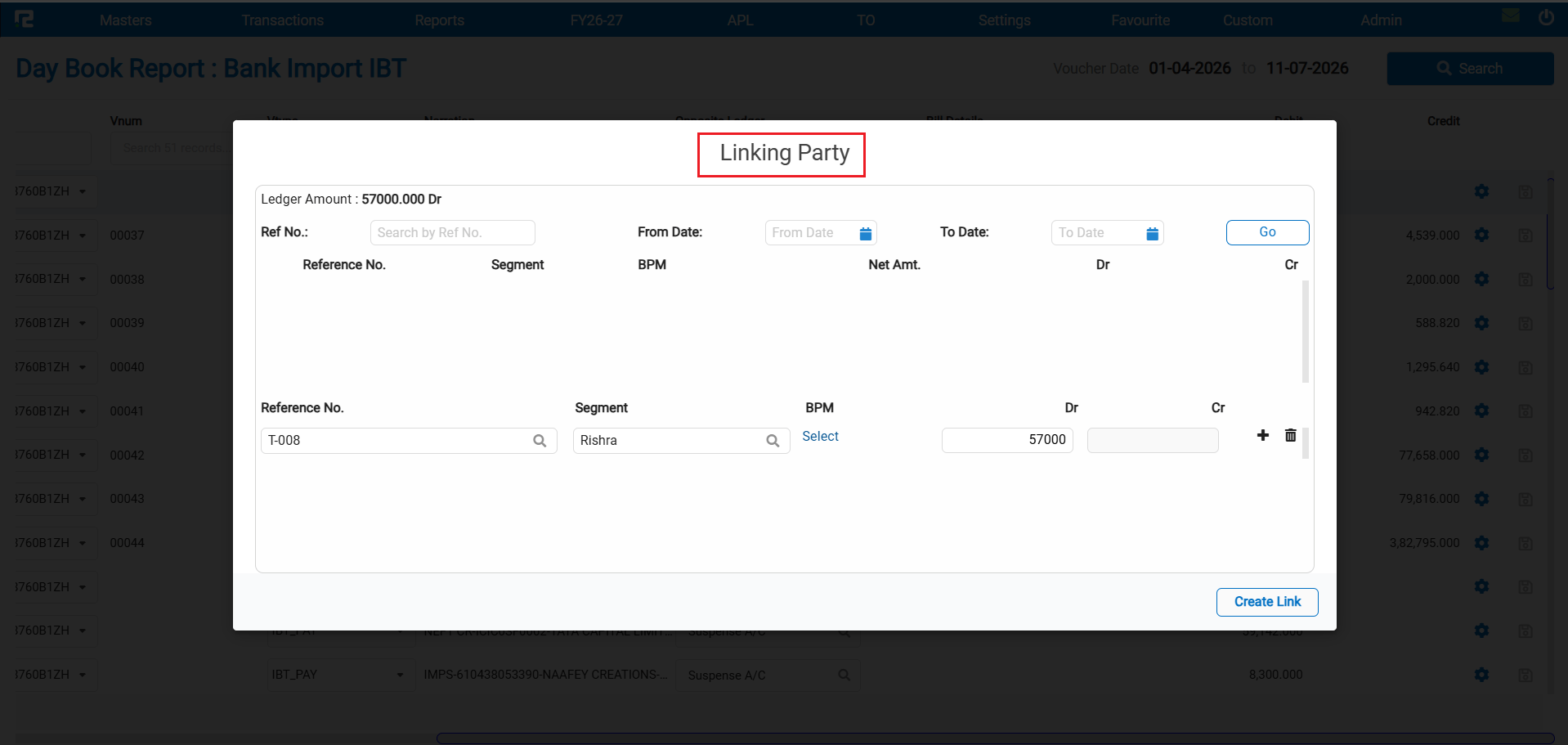The height and width of the screenshot is (745, 1568).
Task: Open gear settings for row 00038
Action: [x=1481, y=279]
